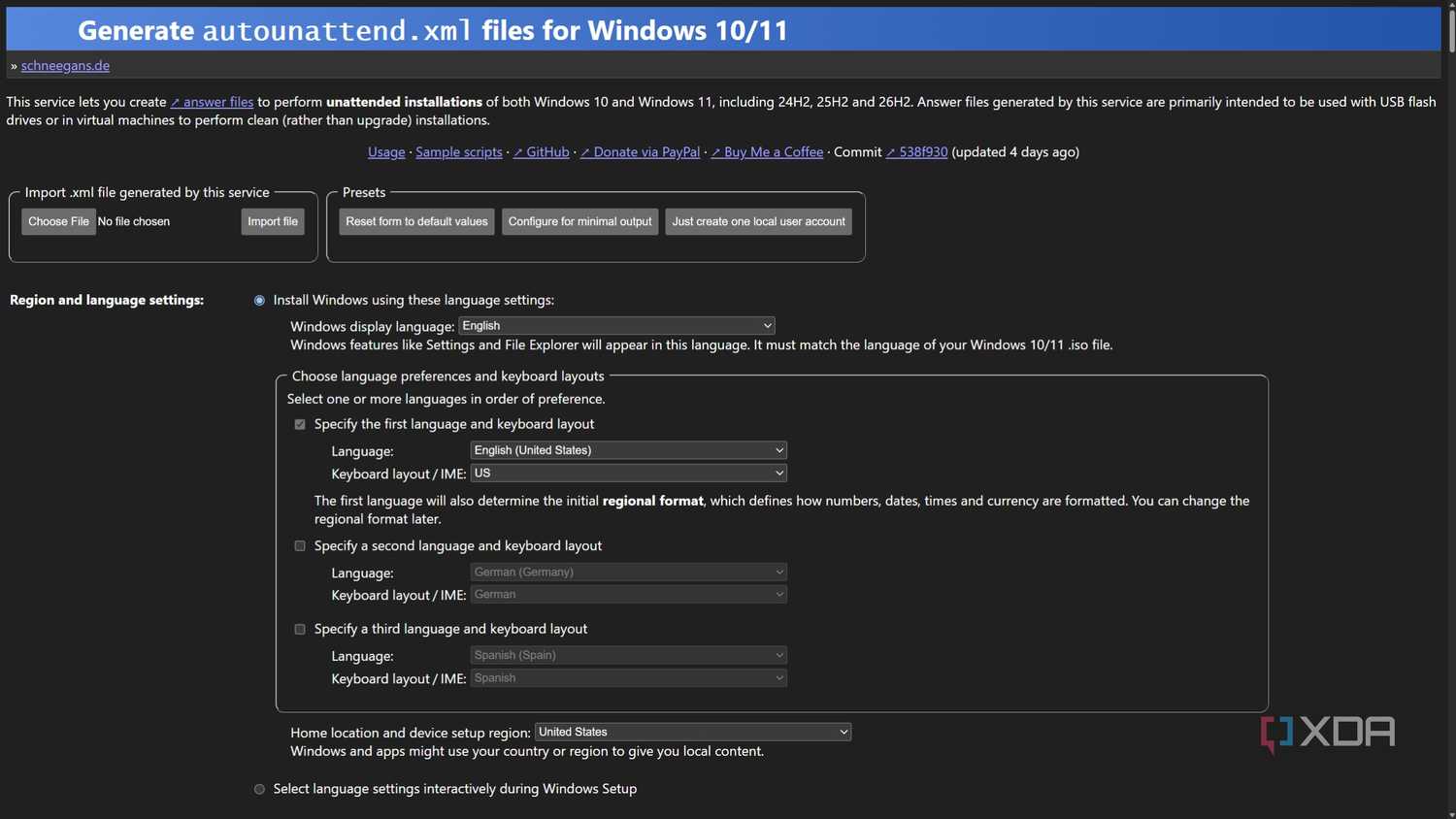The height and width of the screenshot is (819, 1456).
Task: Open the Buy Me a Coffee link
Action: (767, 152)
